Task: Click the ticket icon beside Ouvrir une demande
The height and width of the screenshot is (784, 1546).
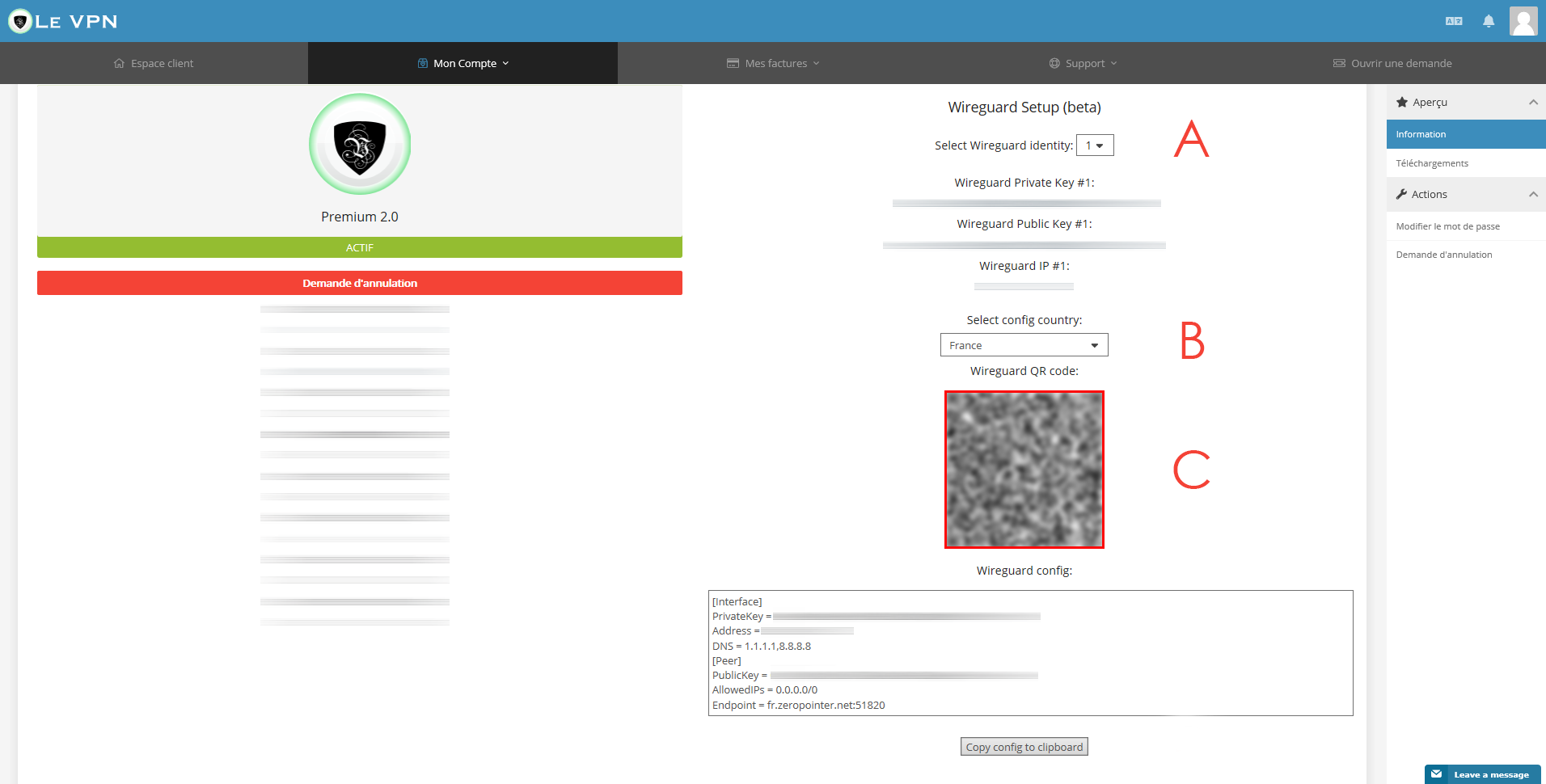Action: (1339, 63)
